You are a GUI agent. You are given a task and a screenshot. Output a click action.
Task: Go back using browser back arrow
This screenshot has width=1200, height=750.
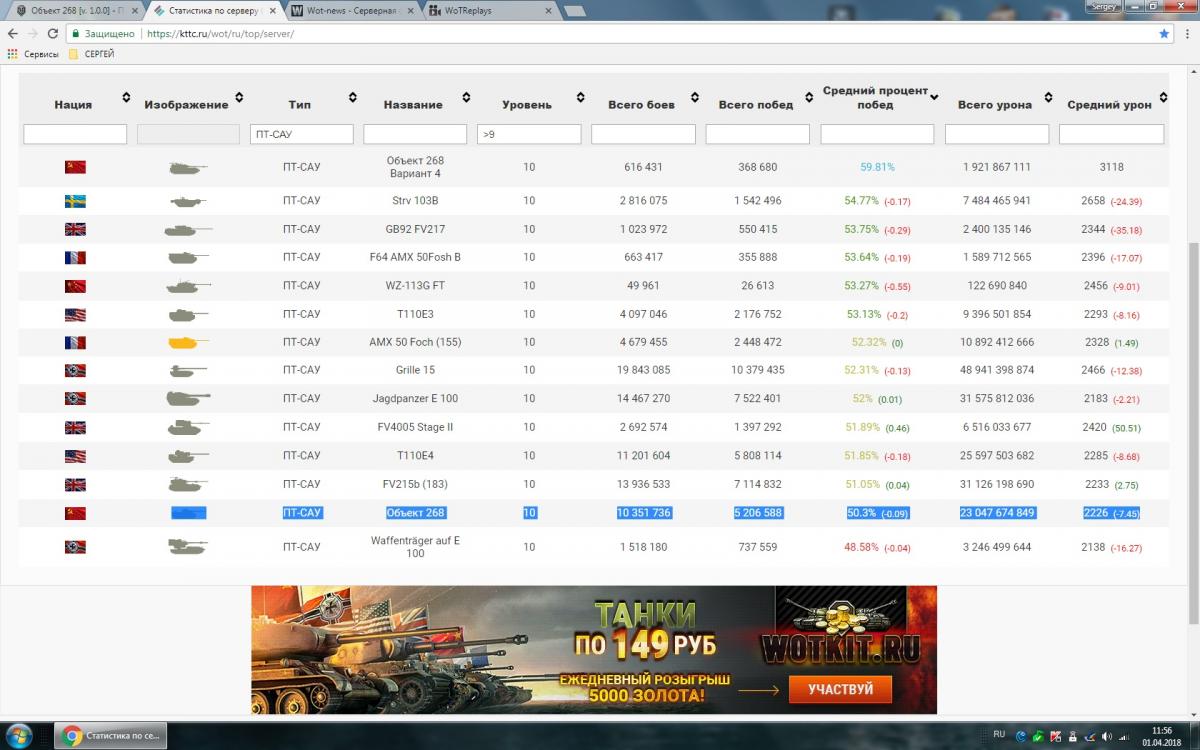tap(11, 33)
